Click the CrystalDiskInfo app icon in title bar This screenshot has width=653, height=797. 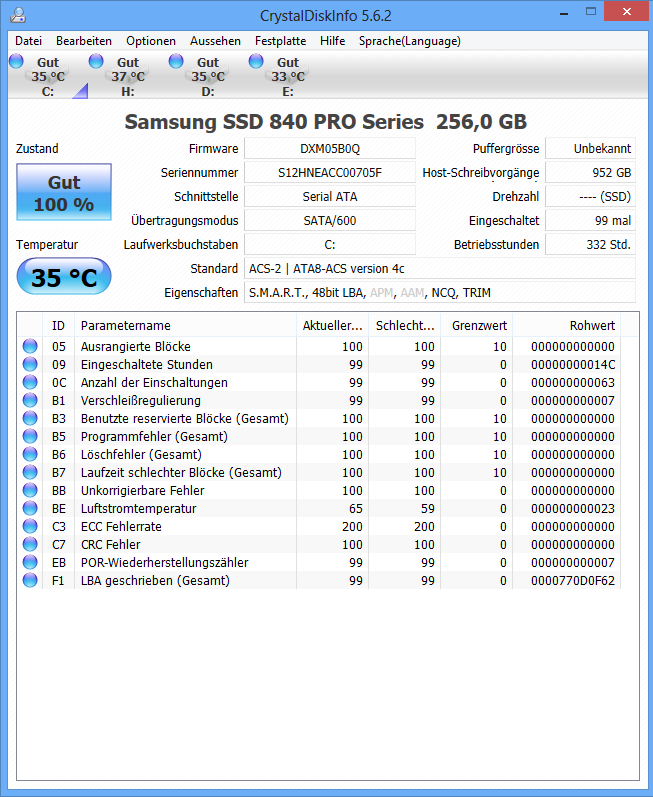18,15
